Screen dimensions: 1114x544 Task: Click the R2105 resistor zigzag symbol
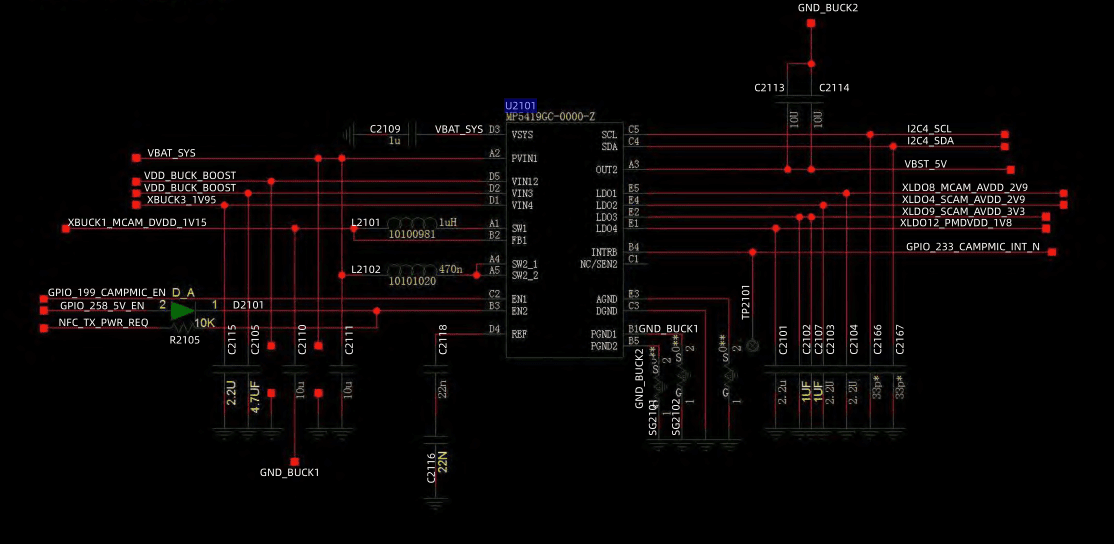pos(183,327)
